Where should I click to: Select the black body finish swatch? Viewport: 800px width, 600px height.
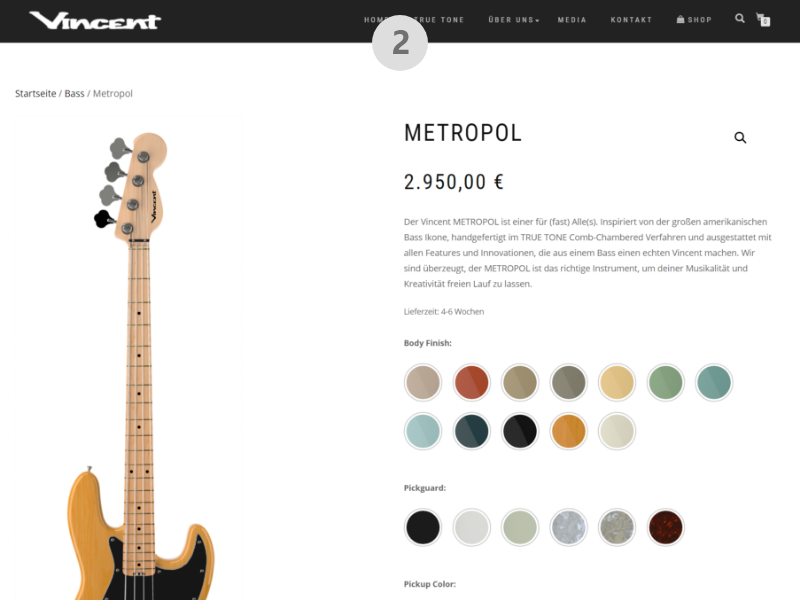(x=520, y=431)
